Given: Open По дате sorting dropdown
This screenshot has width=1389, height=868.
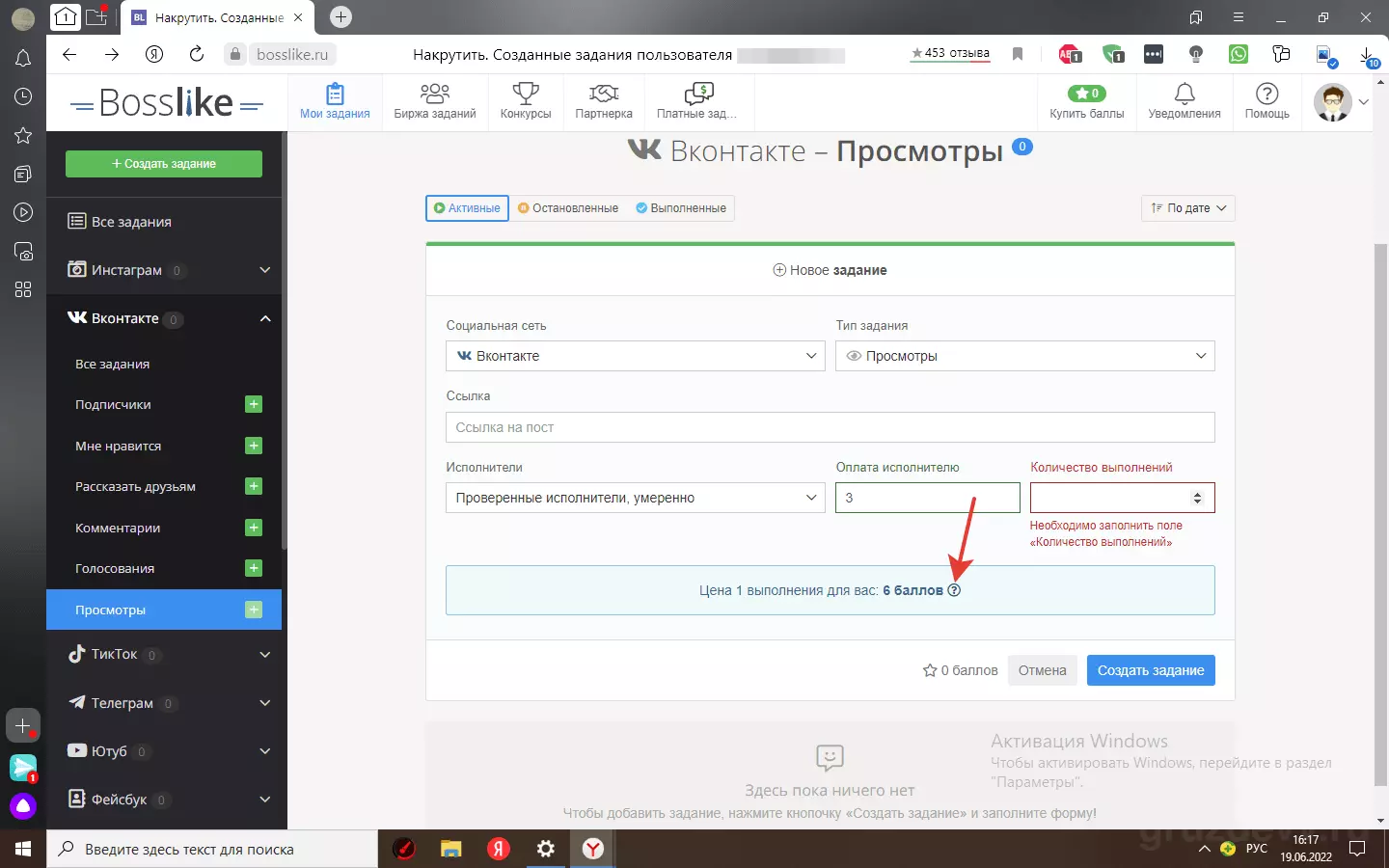Looking at the screenshot, I should pos(1187,208).
